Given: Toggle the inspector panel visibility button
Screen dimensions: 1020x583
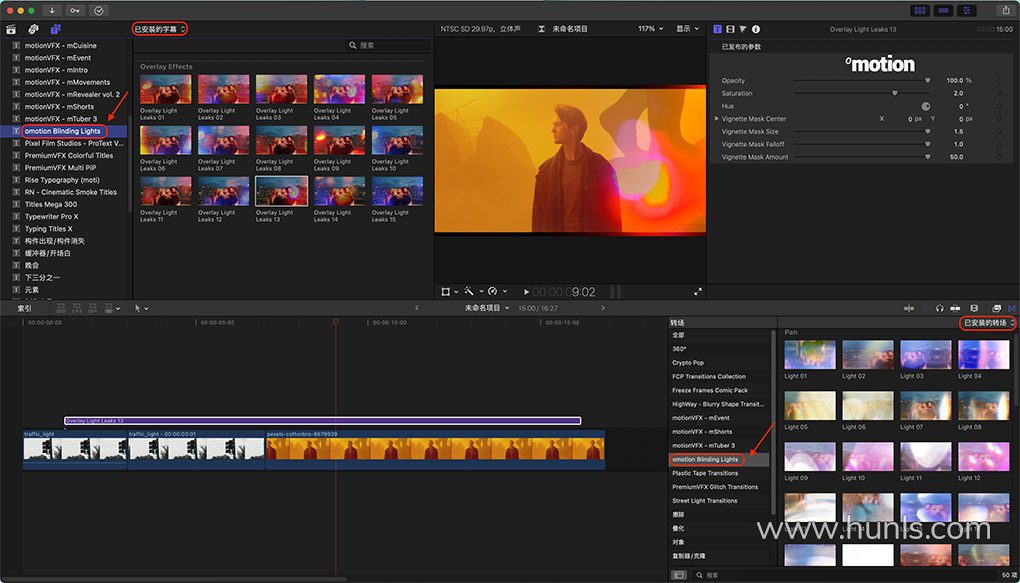Looking at the screenshot, I should coord(966,10).
